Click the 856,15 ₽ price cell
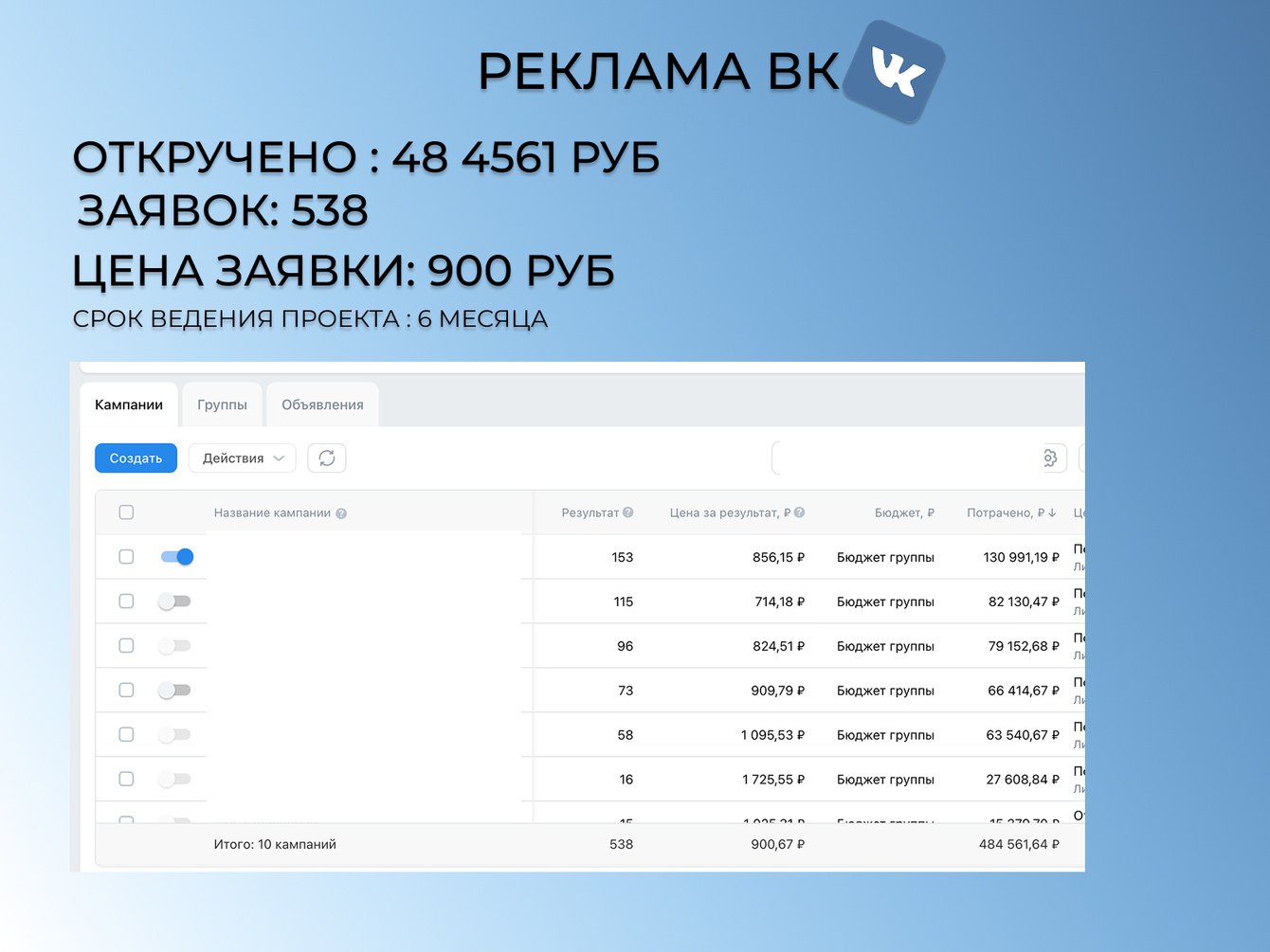The image size is (1270, 952). pyautogui.click(x=778, y=557)
